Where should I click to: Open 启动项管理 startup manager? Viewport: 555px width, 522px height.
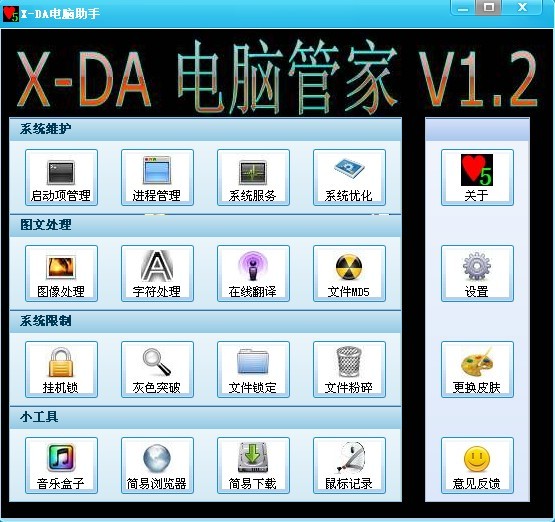(x=61, y=177)
